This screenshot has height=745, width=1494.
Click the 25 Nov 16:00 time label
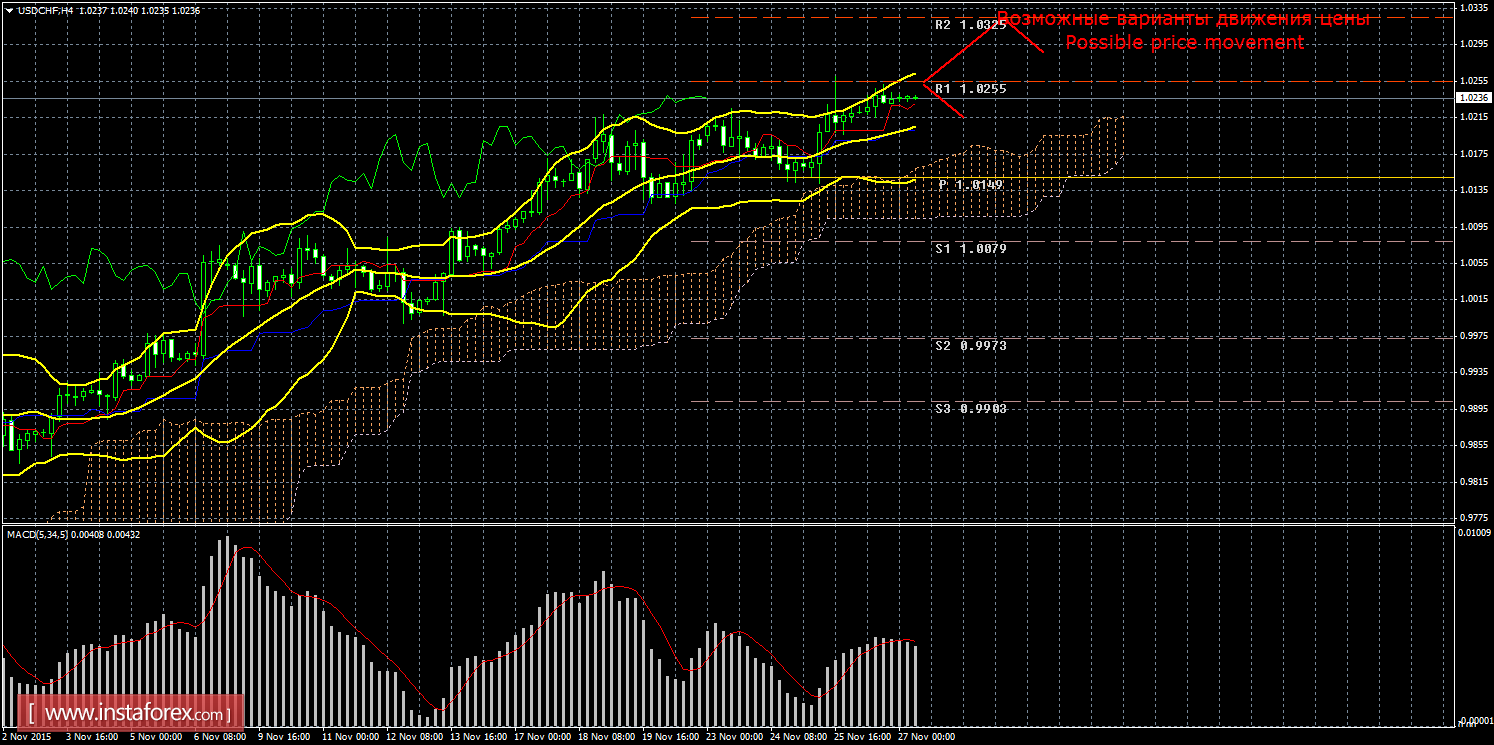(862, 737)
